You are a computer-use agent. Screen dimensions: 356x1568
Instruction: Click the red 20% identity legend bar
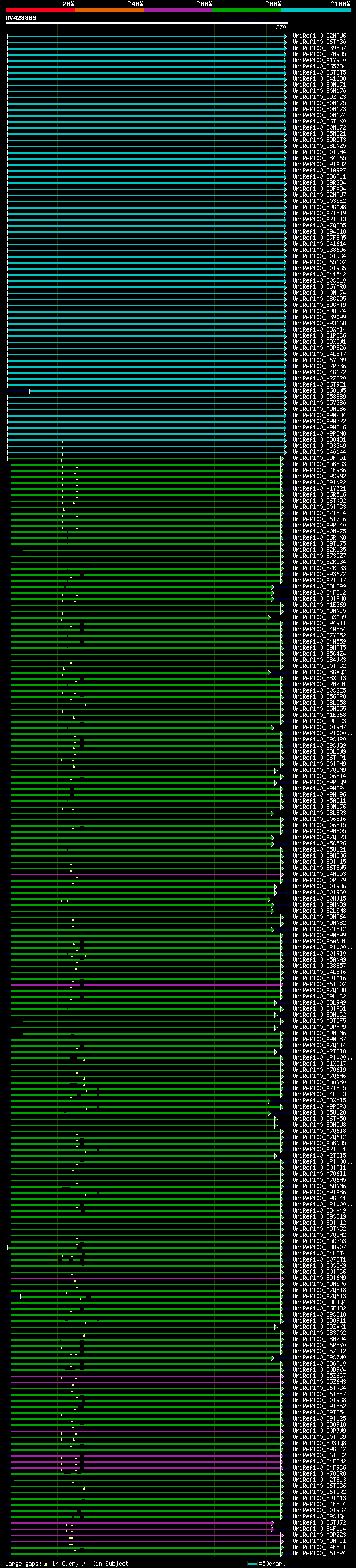tap(40, 10)
